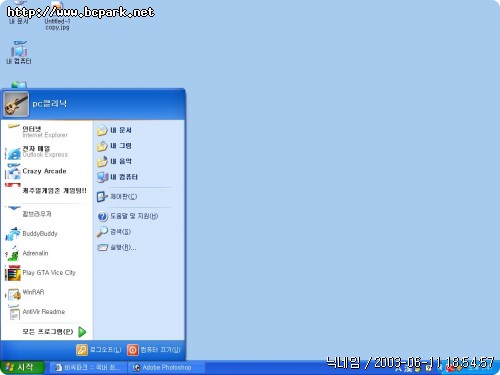Click the Outlook Express envelope icon
Screen dimensions: 500x375
coord(14,153)
